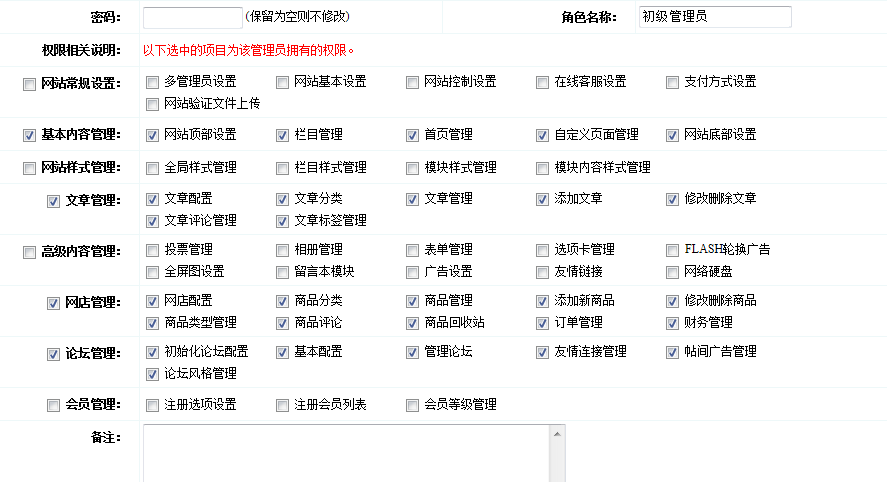This screenshot has height=482, width=887.
Task: Uncheck 修改删除商品 option
Action: [672, 302]
